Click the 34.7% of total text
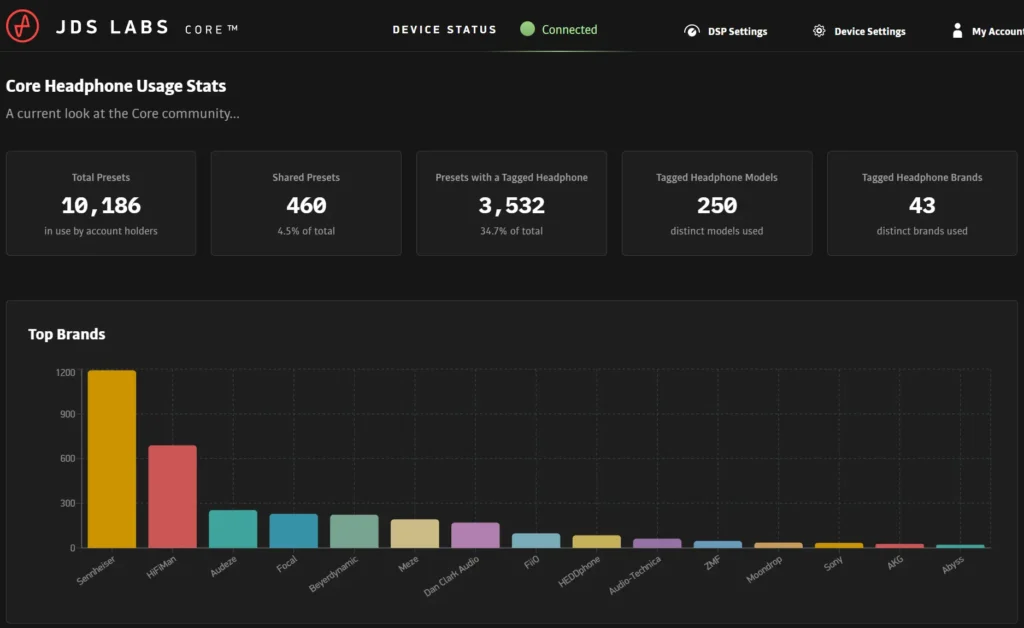Screen dimensions: 1024x628 [x=511, y=231]
